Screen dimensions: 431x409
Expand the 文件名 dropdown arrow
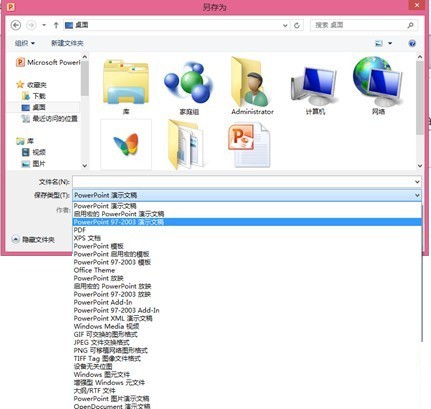pos(417,182)
